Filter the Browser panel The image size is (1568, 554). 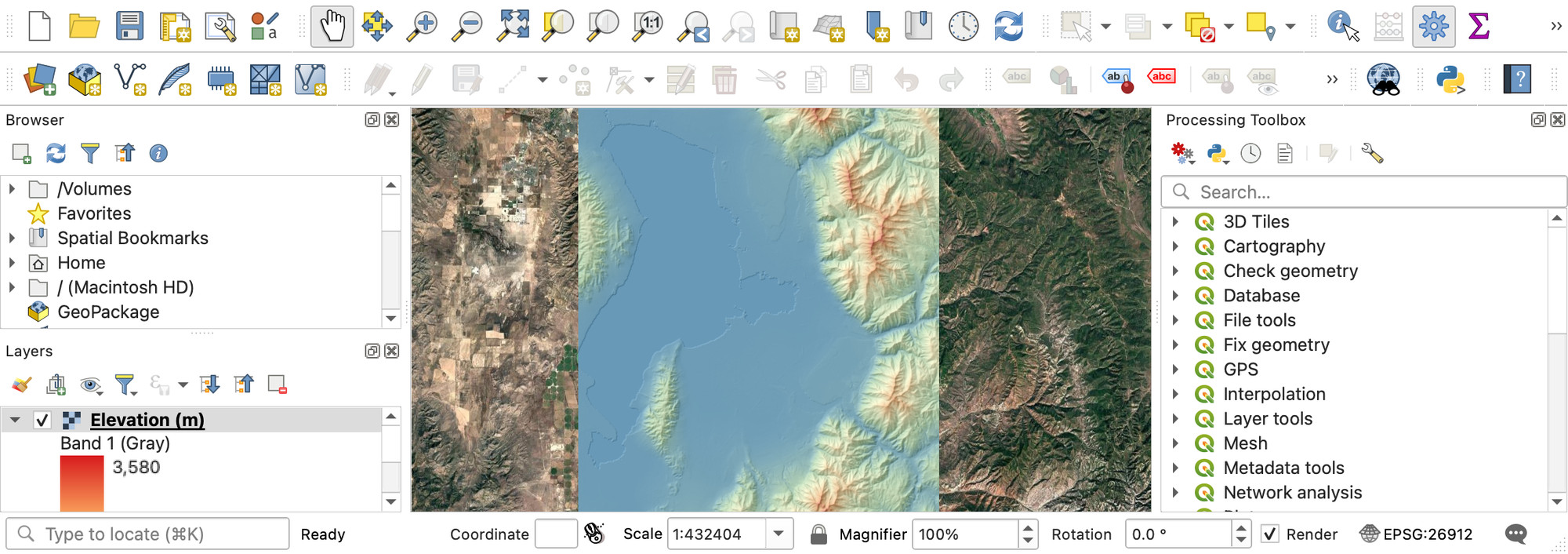coord(90,153)
